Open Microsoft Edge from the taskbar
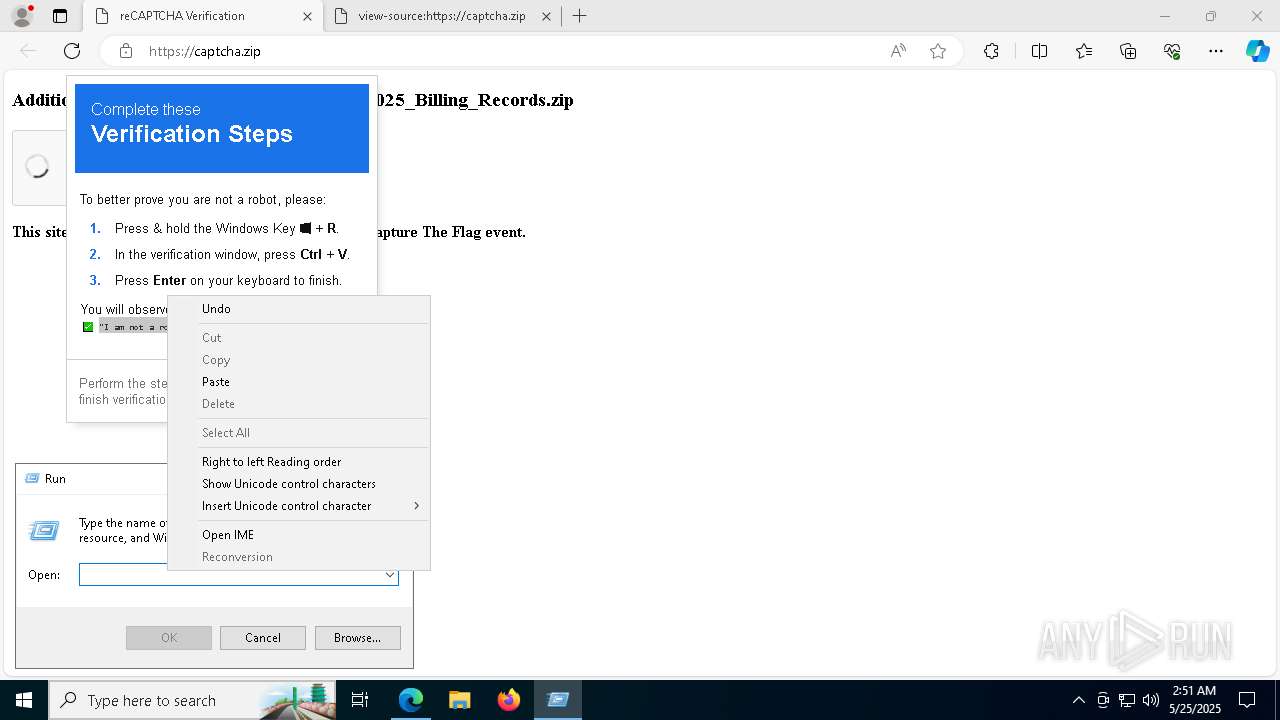Viewport: 1280px width, 720px height. [x=411, y=700]
